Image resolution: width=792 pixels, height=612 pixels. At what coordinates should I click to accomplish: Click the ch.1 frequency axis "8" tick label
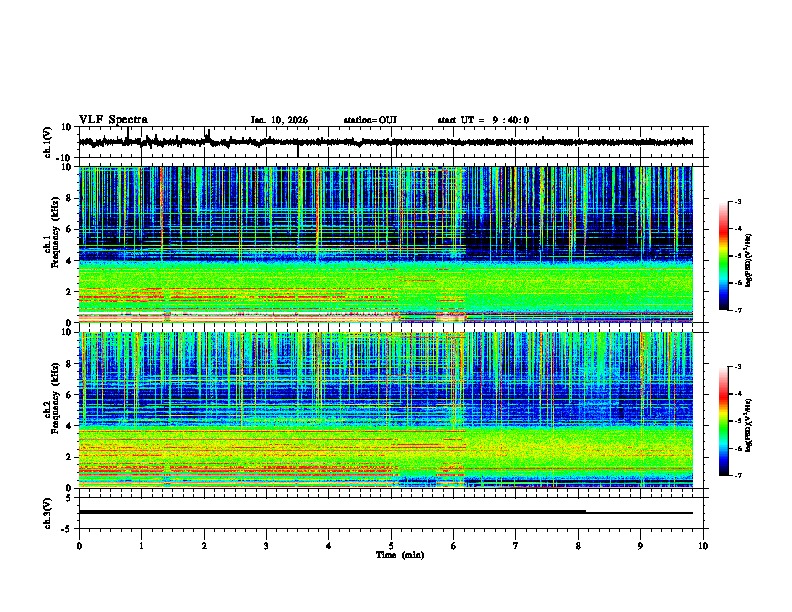pyautogui.click(x=69, y=198)
